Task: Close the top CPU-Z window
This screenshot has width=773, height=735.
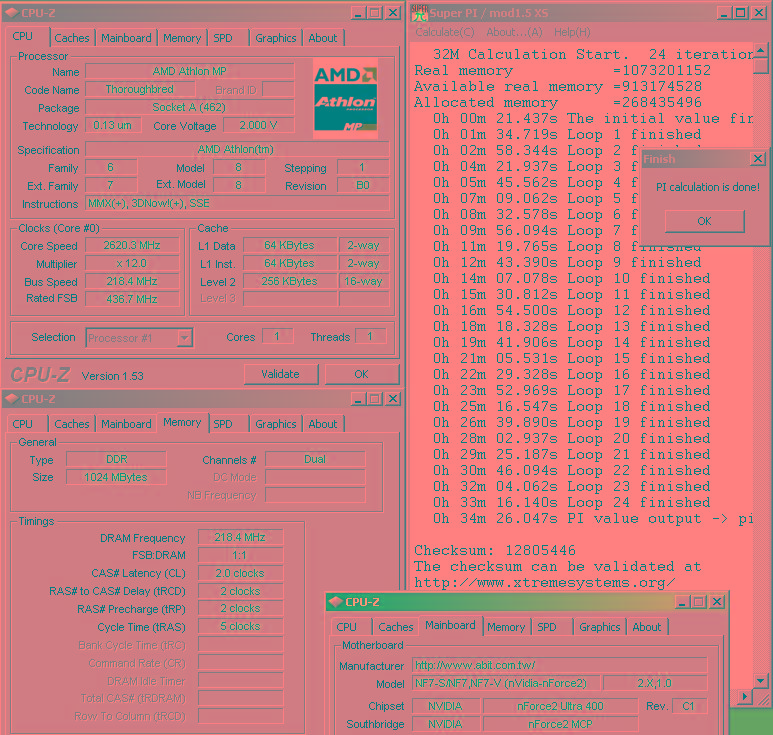Action: click(392, 13)
